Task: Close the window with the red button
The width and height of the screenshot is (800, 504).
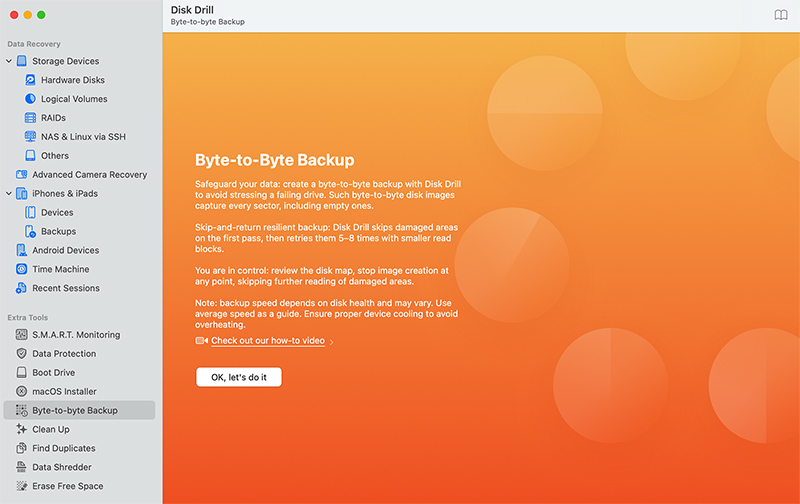Action: pos(14,15)
